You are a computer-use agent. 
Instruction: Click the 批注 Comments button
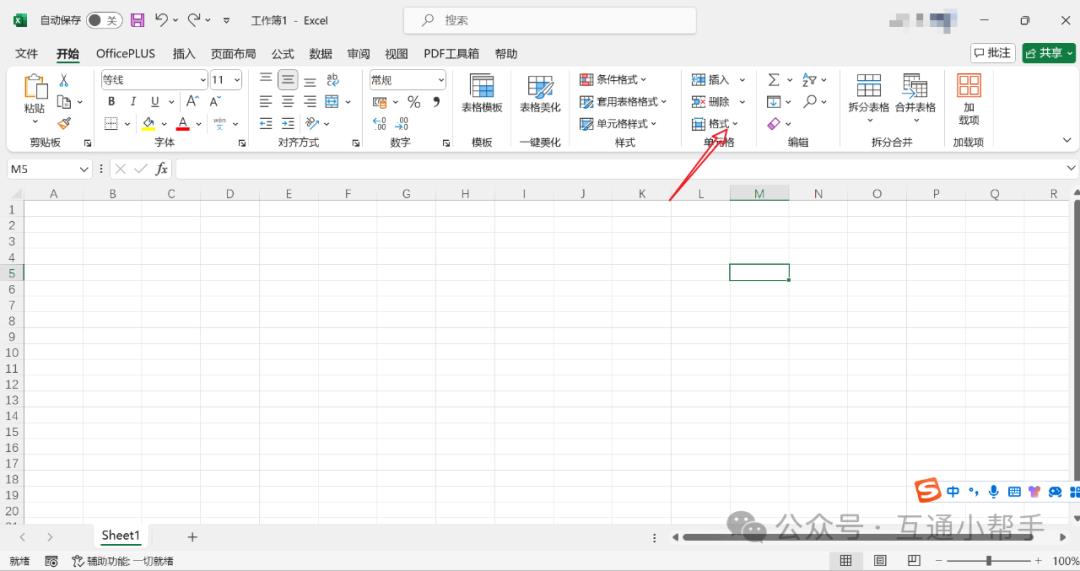[x=993, y=53]
